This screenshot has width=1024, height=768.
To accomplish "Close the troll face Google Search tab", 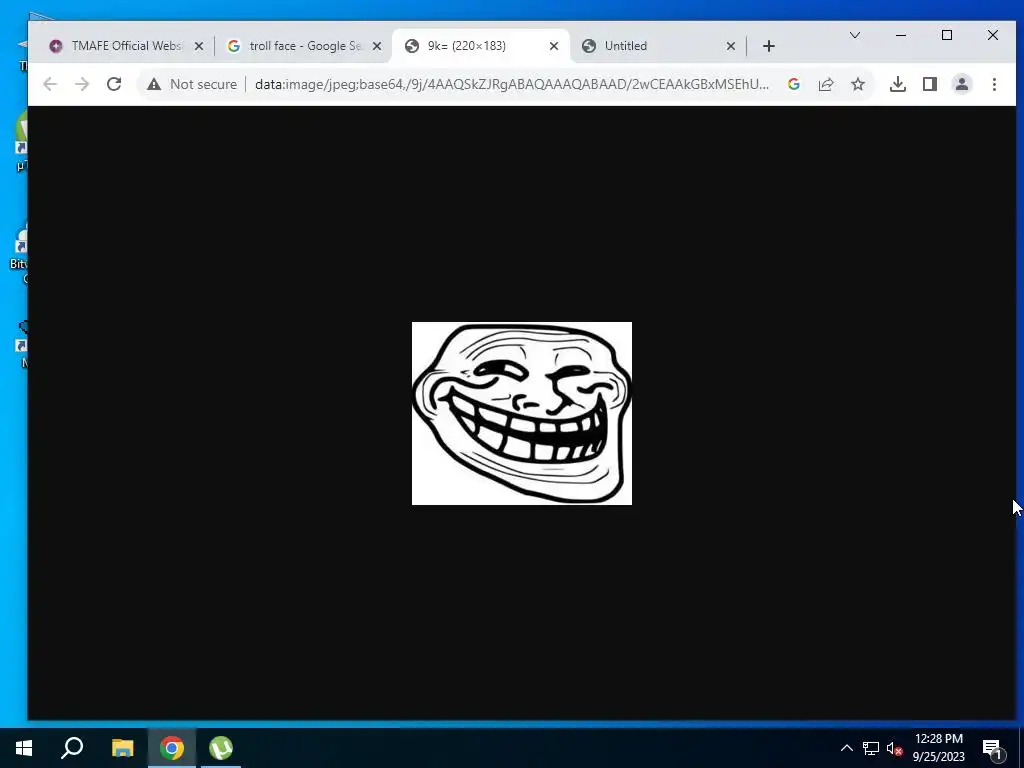I will click(x=377, y=46).
